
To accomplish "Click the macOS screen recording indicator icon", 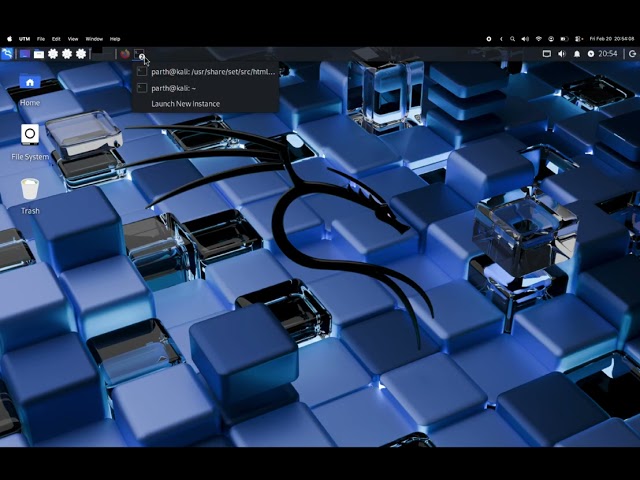I will pyautogui.click(x=489, y=39).
